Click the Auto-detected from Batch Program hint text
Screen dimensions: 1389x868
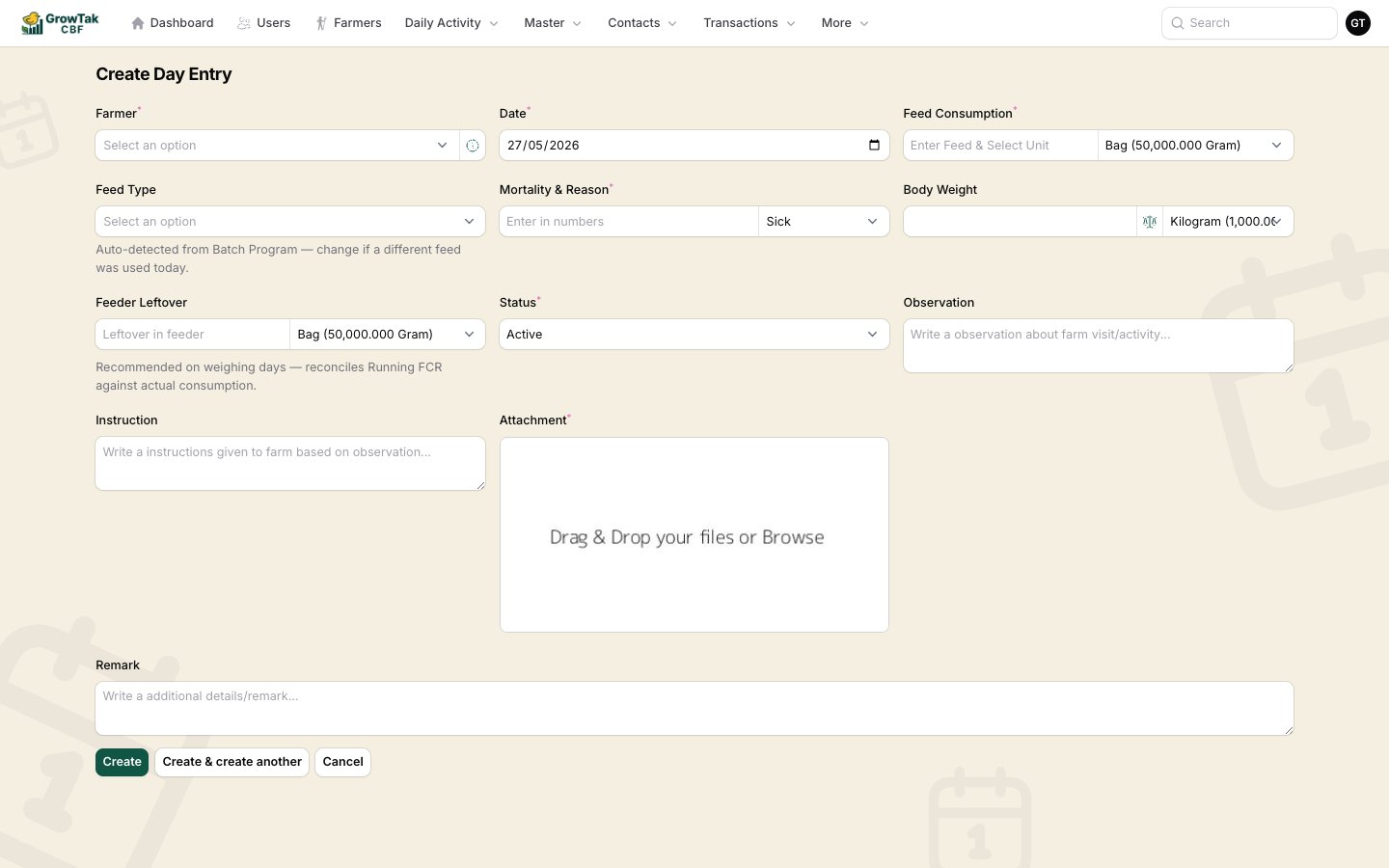[x=279, y=258]
